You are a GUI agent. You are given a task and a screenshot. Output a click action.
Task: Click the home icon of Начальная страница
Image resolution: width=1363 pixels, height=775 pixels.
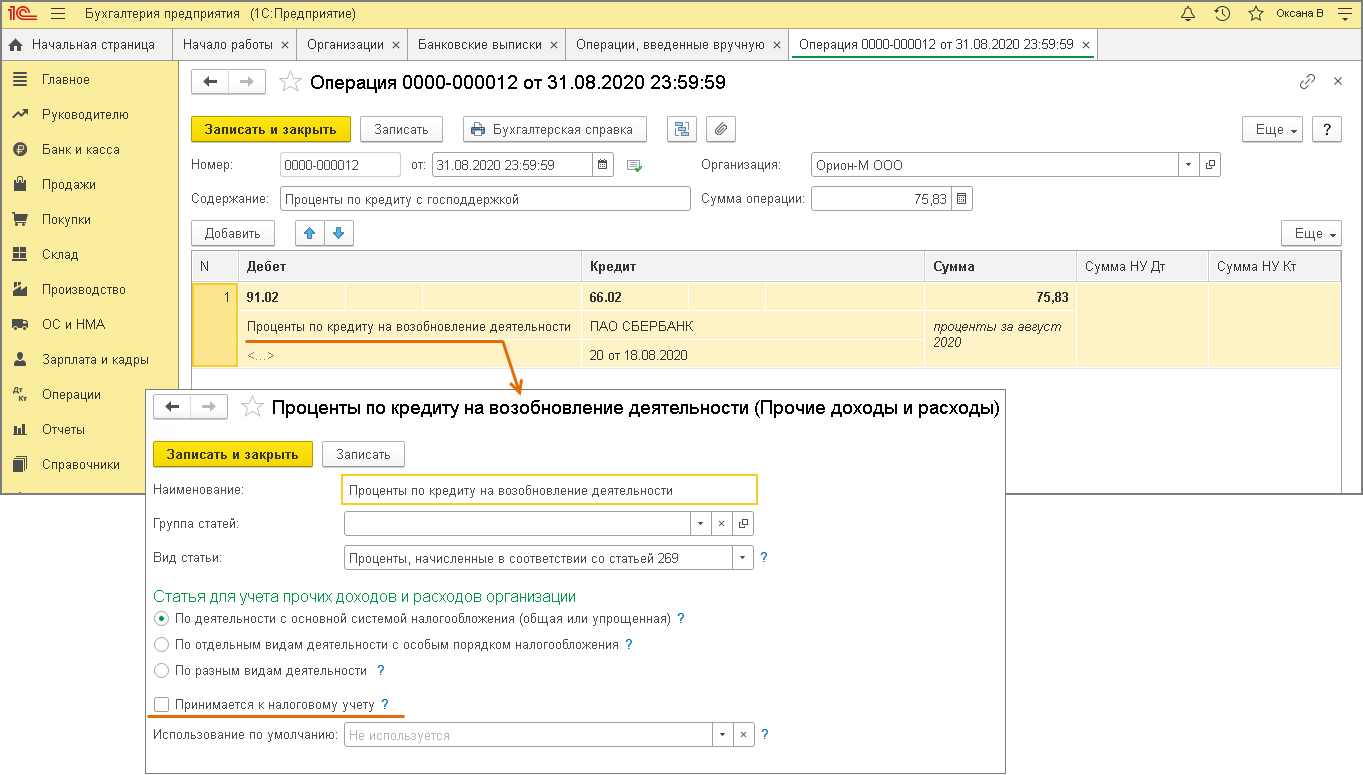16,45
